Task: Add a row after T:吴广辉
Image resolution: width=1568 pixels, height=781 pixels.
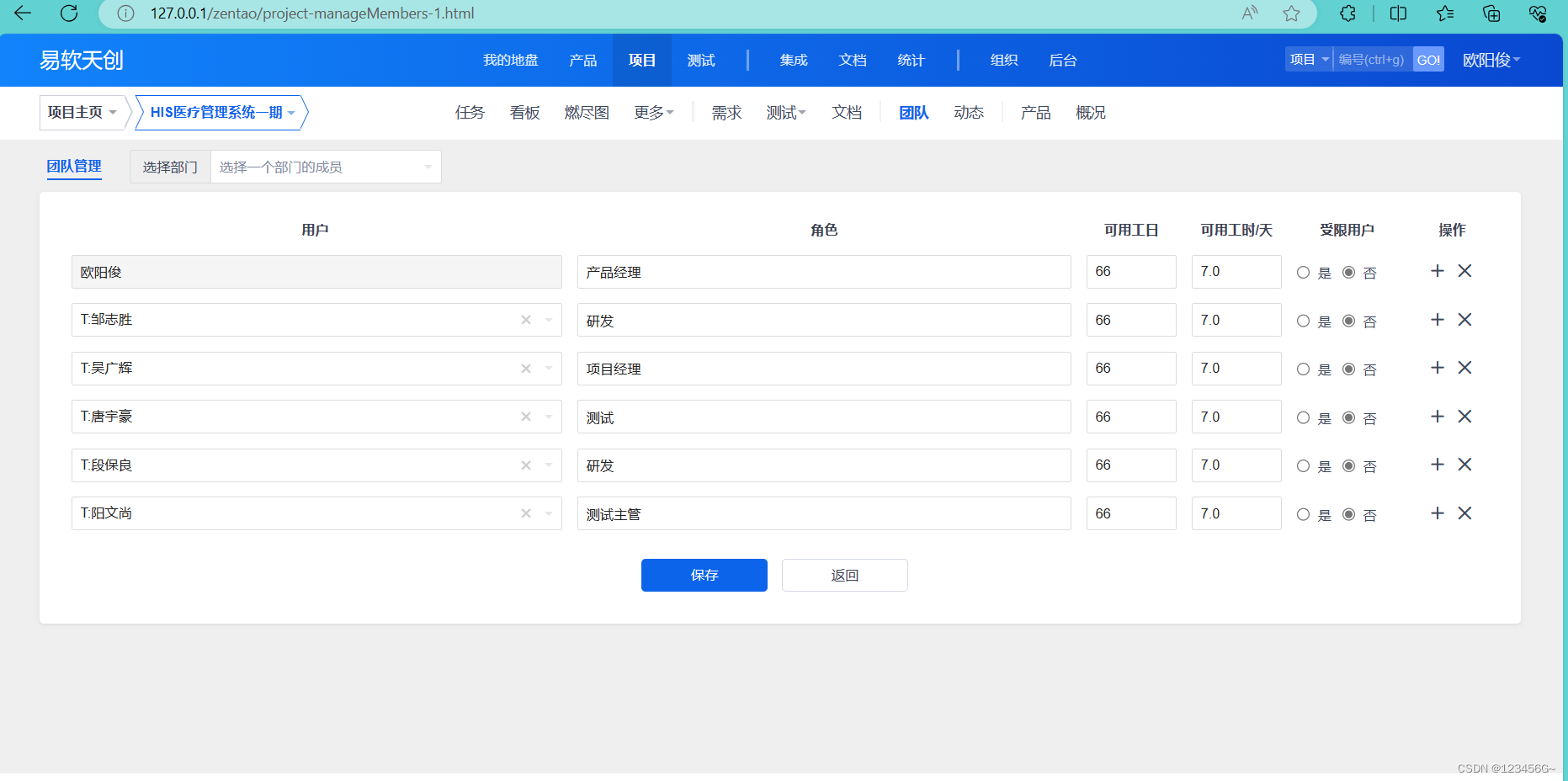Action: pos(1438,368)
